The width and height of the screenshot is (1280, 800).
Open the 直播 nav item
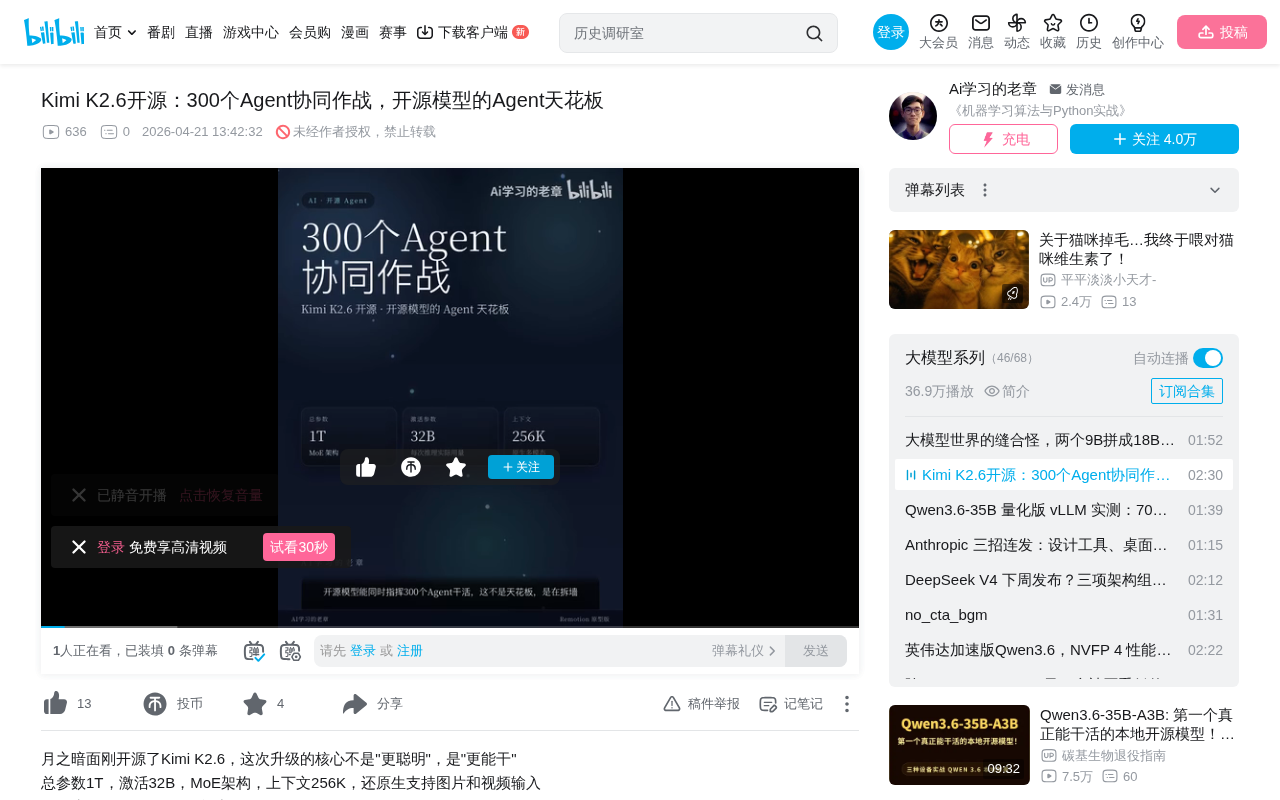coord(199,32)
